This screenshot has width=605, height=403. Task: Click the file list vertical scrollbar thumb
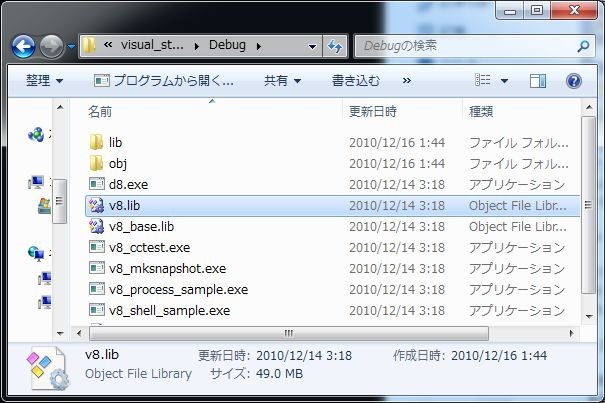coord(588,205)
